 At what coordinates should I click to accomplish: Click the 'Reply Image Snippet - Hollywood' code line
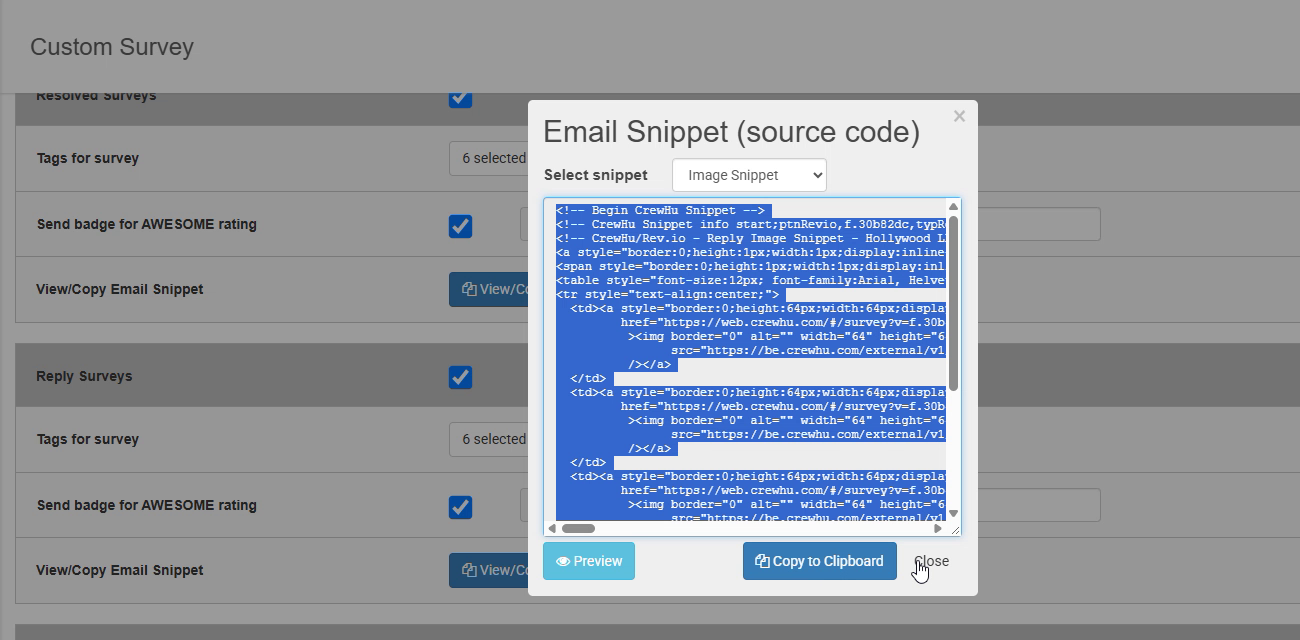(750, 239)
